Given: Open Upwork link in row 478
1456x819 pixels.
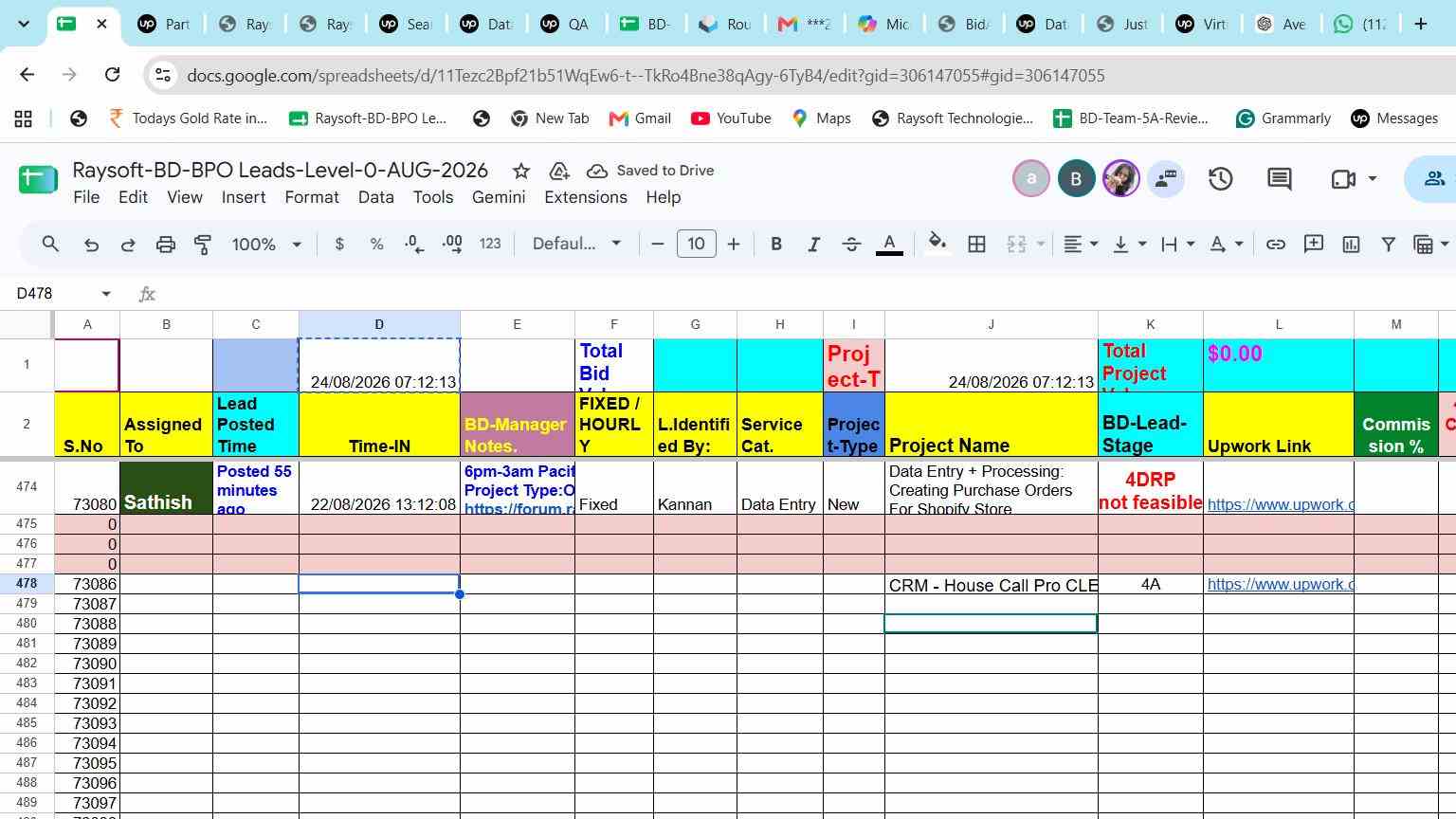Looking at the screenshot, I should point(1280,584).
